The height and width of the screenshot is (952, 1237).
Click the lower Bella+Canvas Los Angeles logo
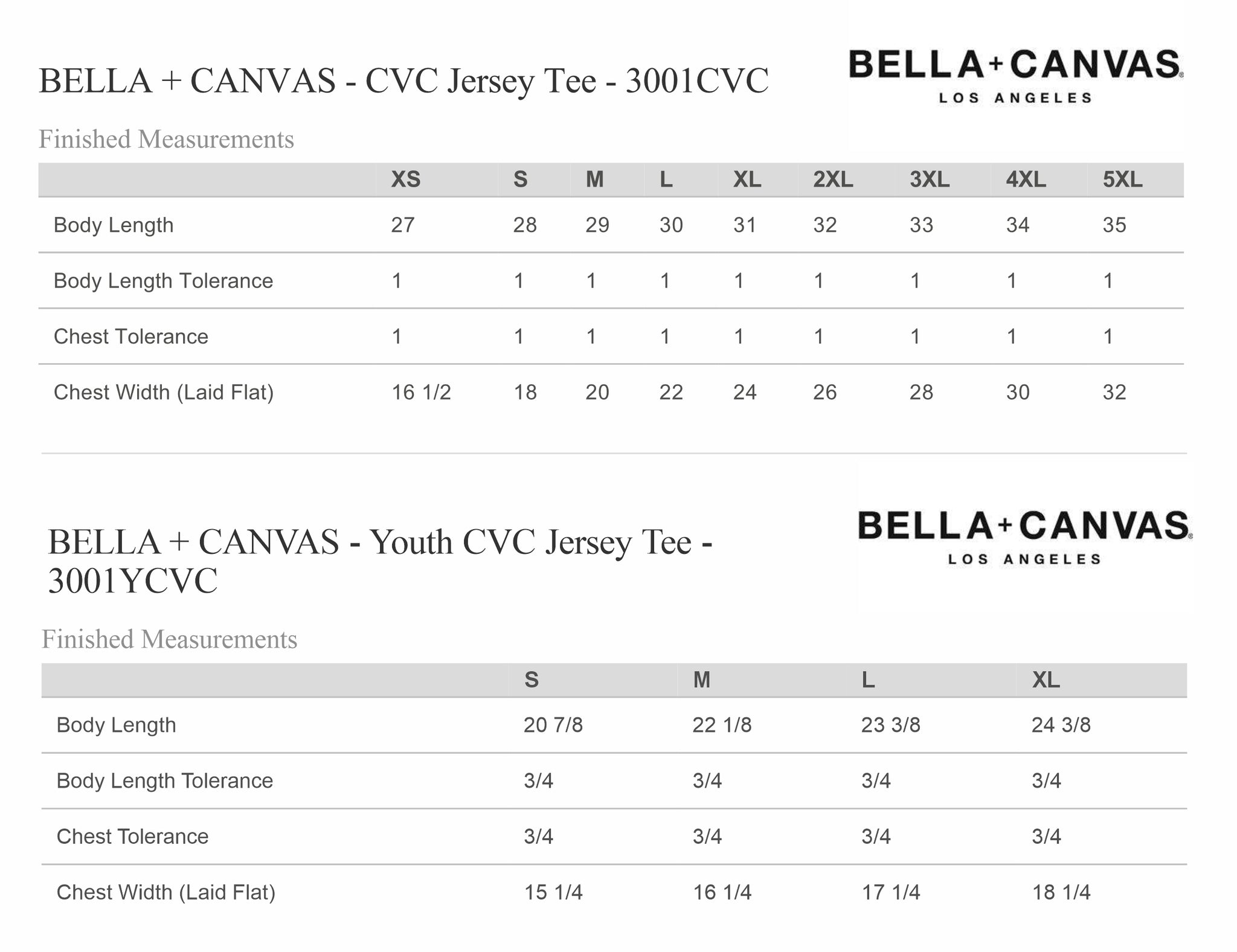(x=1025, y=538)
